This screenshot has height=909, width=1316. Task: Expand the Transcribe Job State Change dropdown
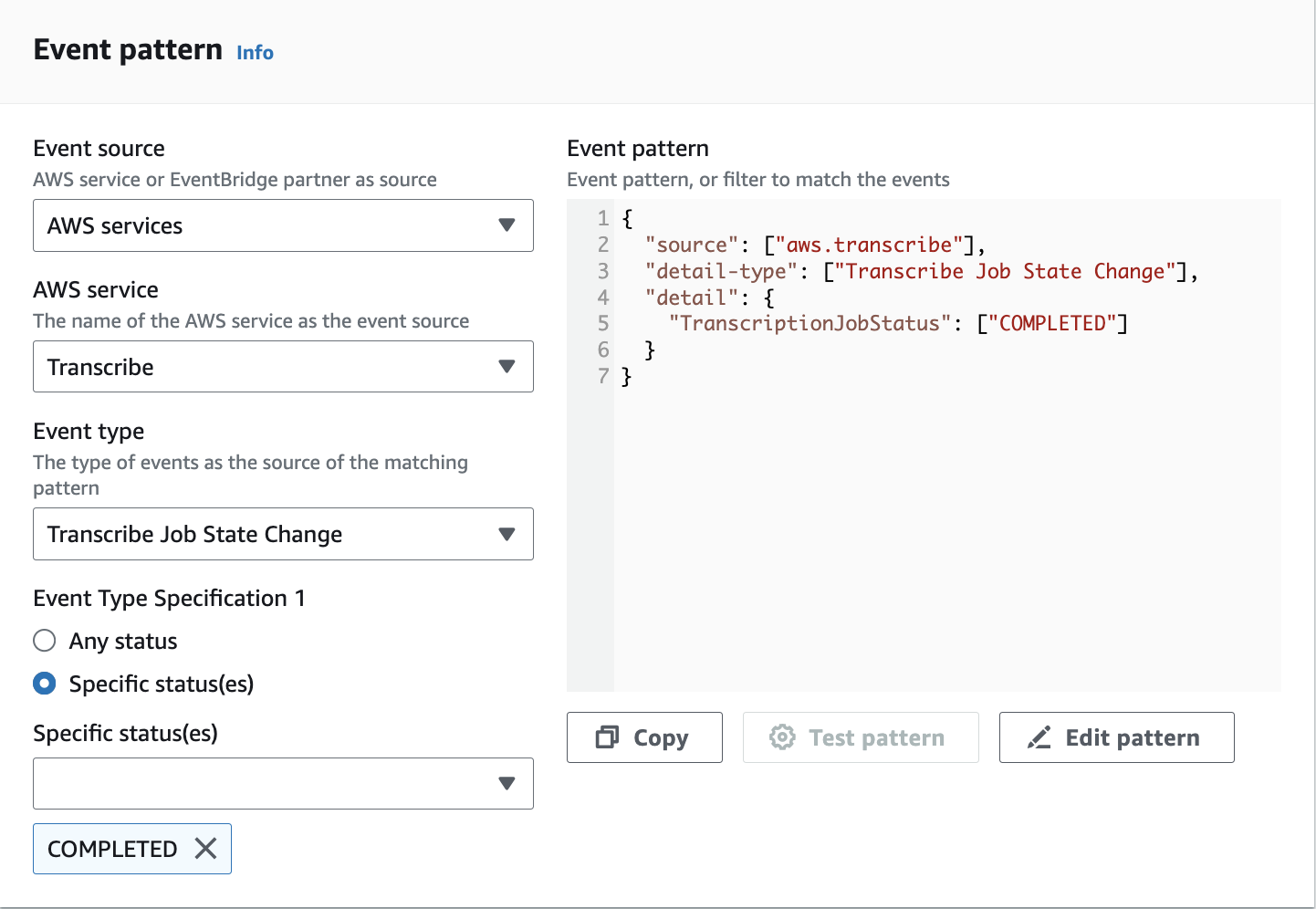click(283, 534)
